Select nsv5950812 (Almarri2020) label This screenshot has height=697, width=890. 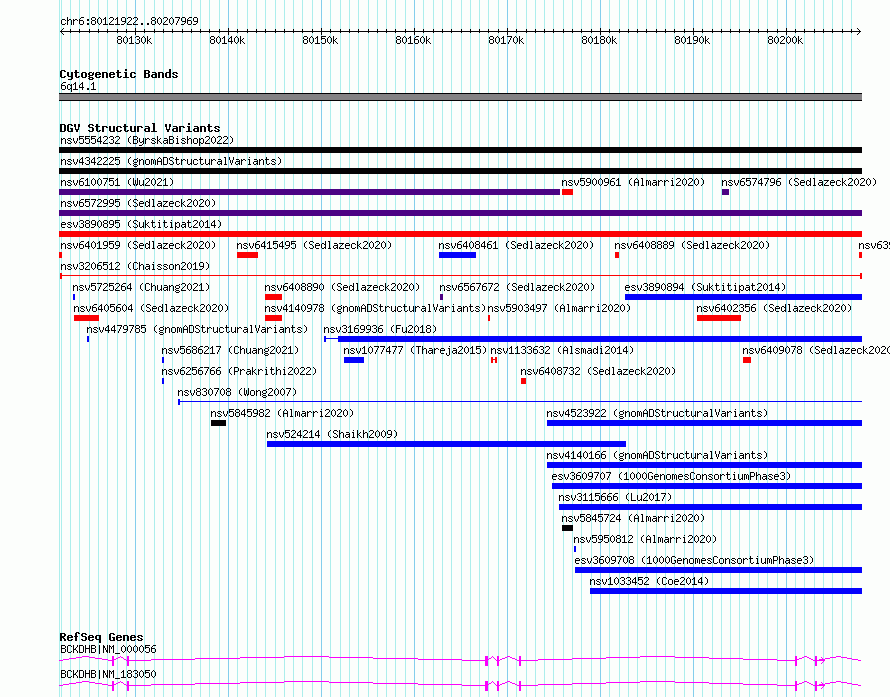click(645, 539)
